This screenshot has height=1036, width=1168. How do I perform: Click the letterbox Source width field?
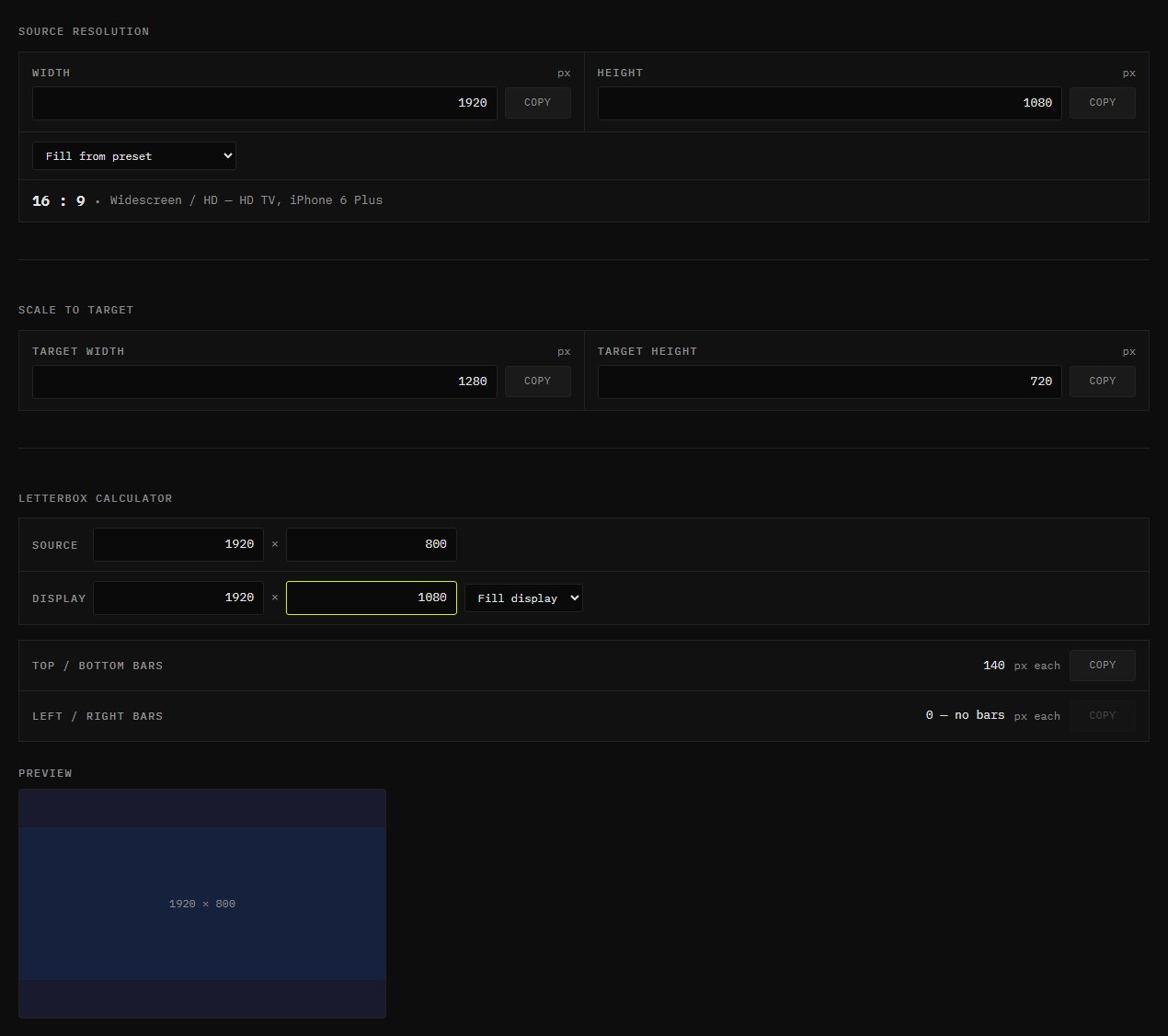178,544
